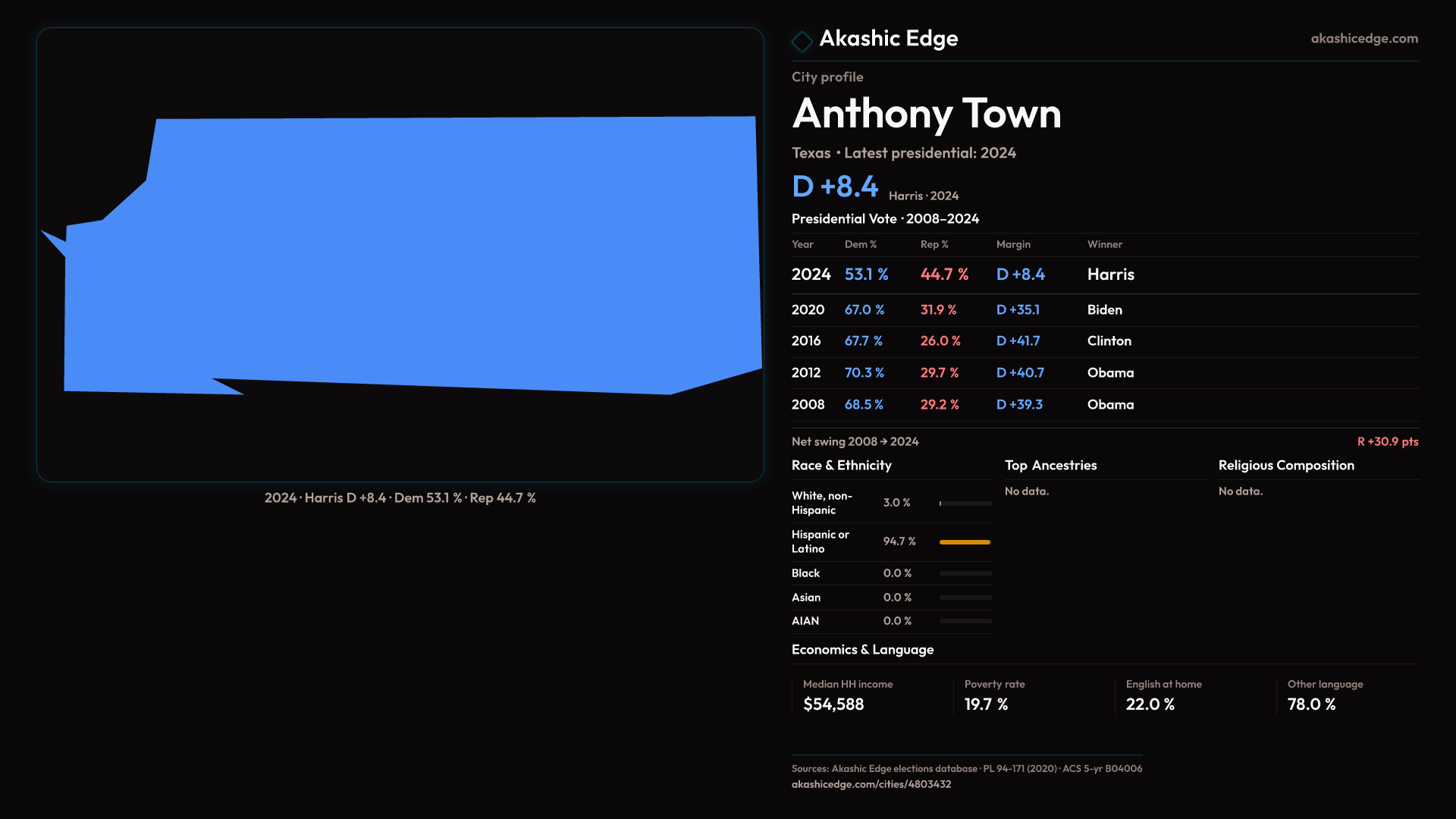Click the Akashic Edge diamond logo icon
1456x819 pixels.
click(x=802, y=41)
